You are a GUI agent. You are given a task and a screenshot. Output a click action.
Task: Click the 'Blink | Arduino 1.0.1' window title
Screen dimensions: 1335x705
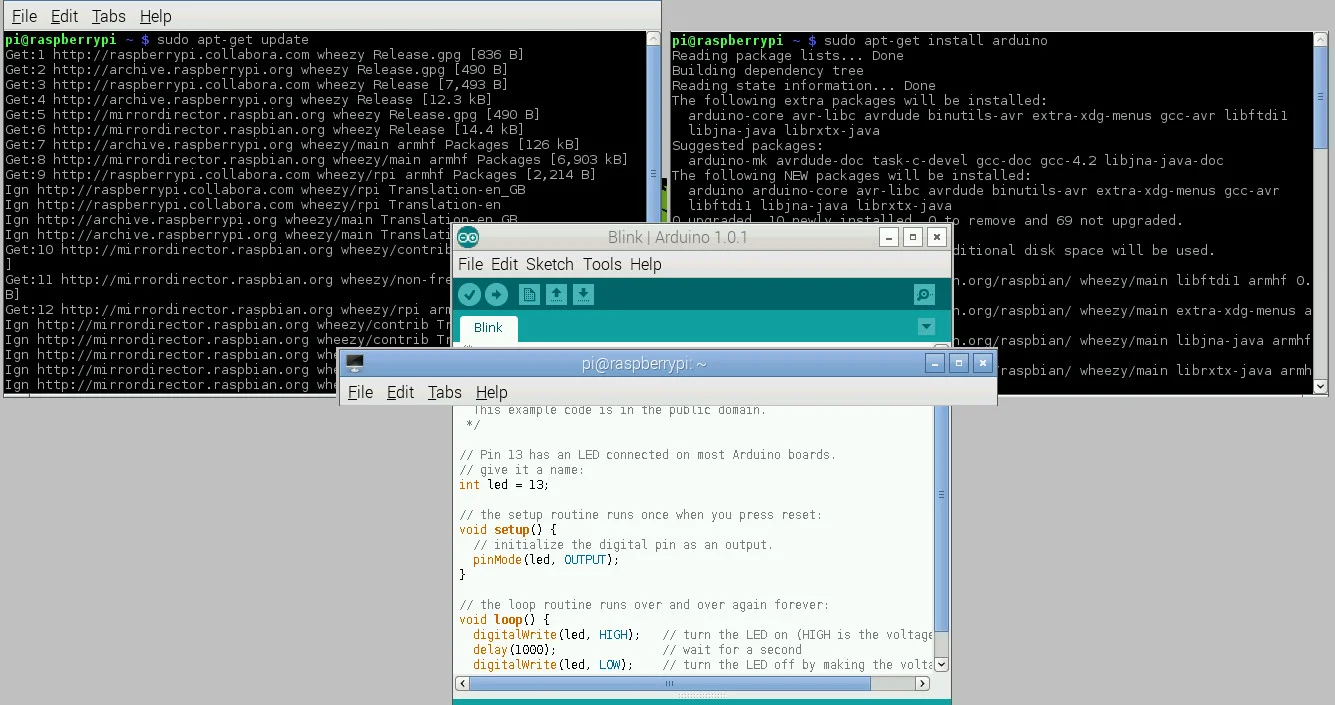(677, 237)
